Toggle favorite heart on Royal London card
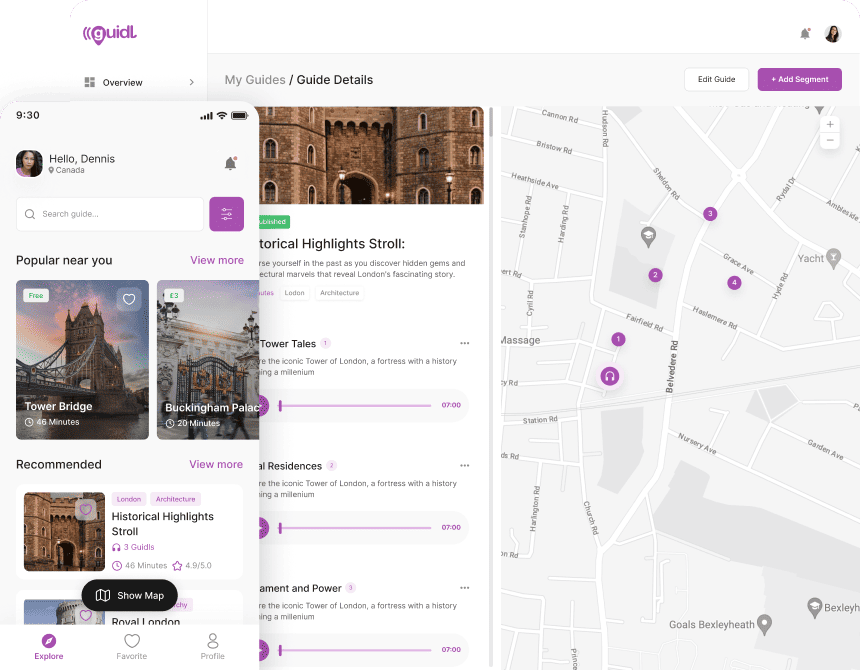This screenshot has width=860, height=670. coord(86,615)
